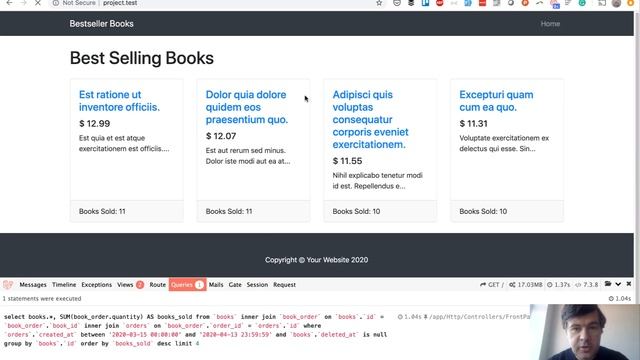
Task: Open the Debugbar Views tab
Action: pyautogui.click(x=130, y=284)
